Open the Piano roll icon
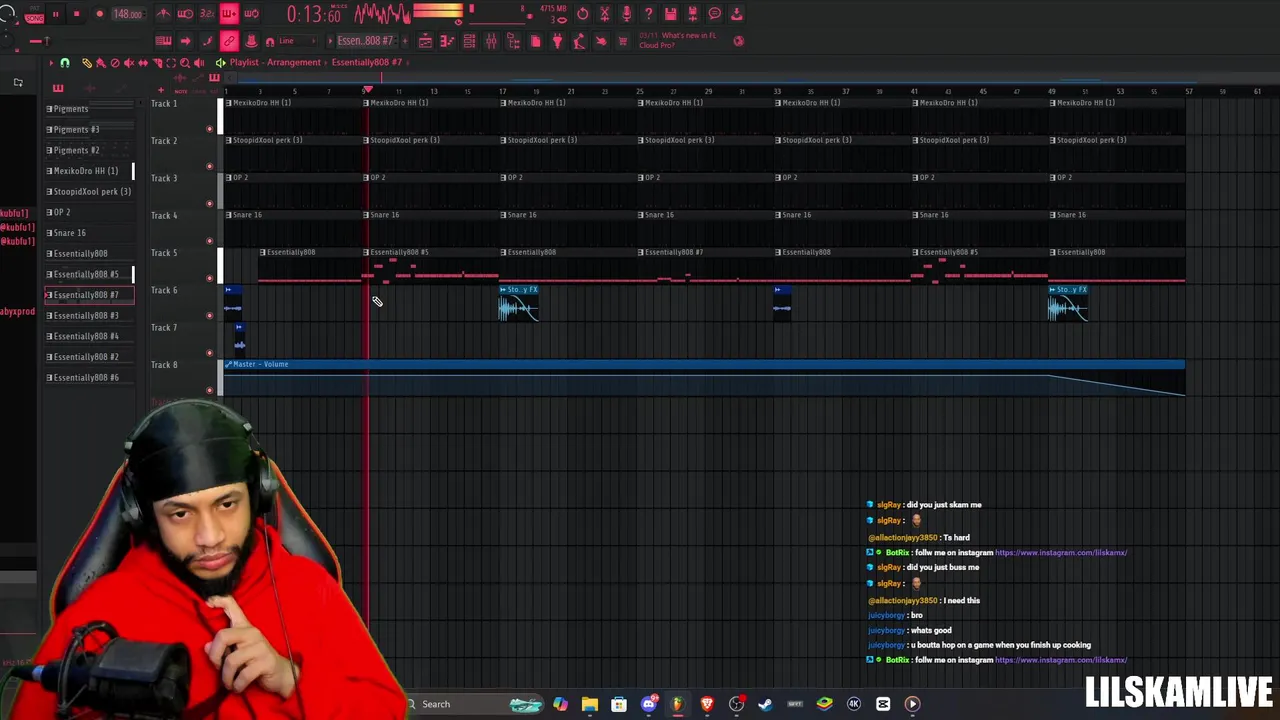This screenshot has height=720, width=1280. pos(447,41)
